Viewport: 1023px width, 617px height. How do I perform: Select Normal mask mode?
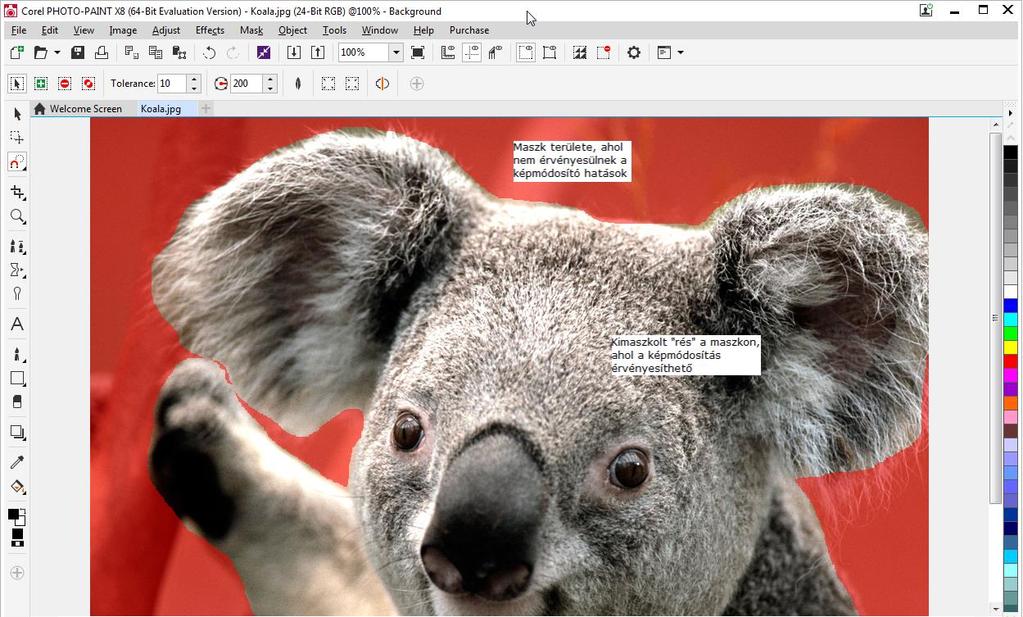click(17, 83)
